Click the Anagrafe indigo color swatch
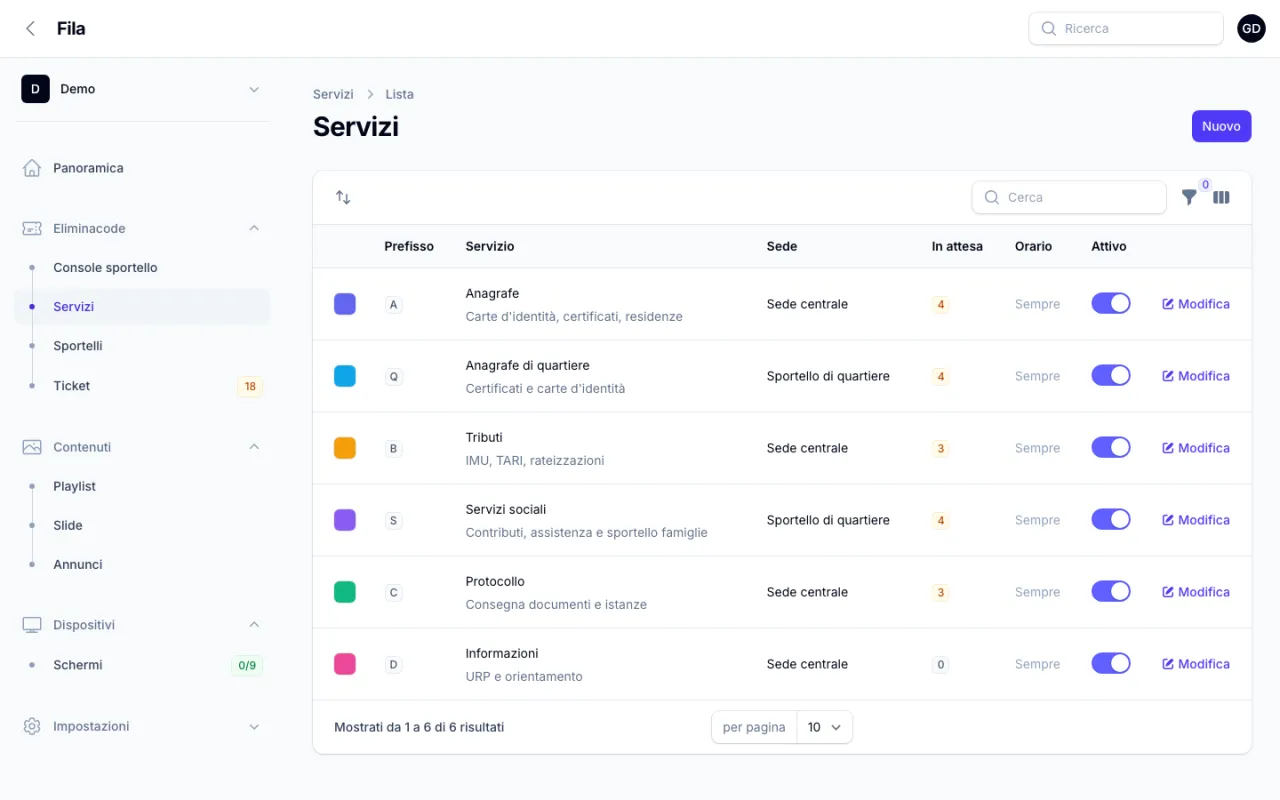Screen dimensions: 1280x800 click(345, 304)
